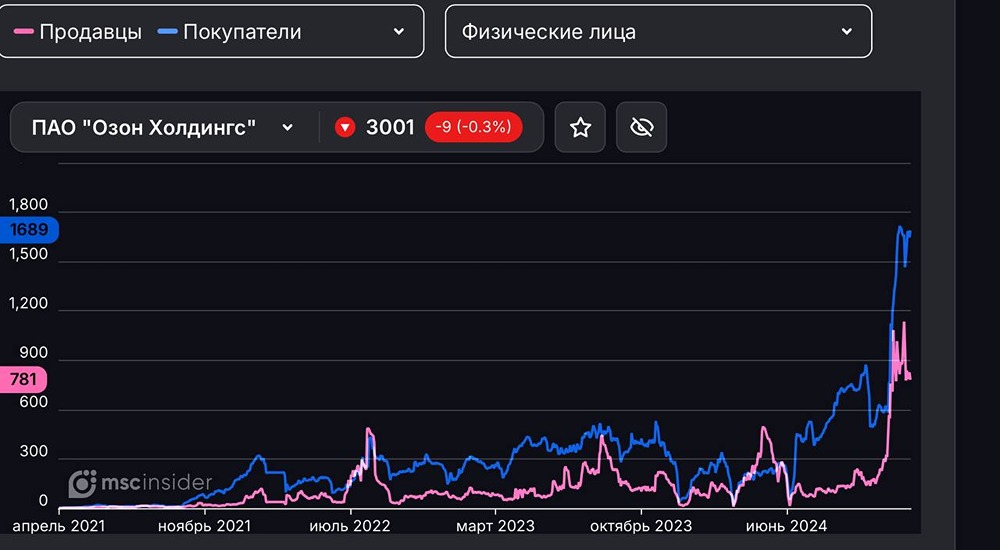Click the chevron arrow in the Физические лица selector
Viewport: 1000px width, 550px height.
[x=846, y=31]
